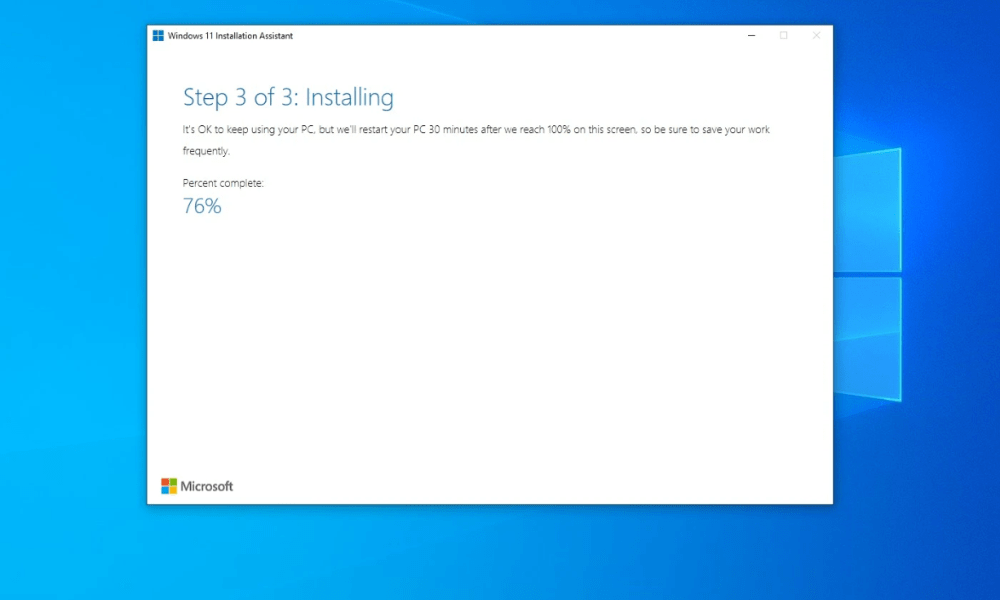
Task: Click the Microsoft wordmark text
Action: point(205,487)
